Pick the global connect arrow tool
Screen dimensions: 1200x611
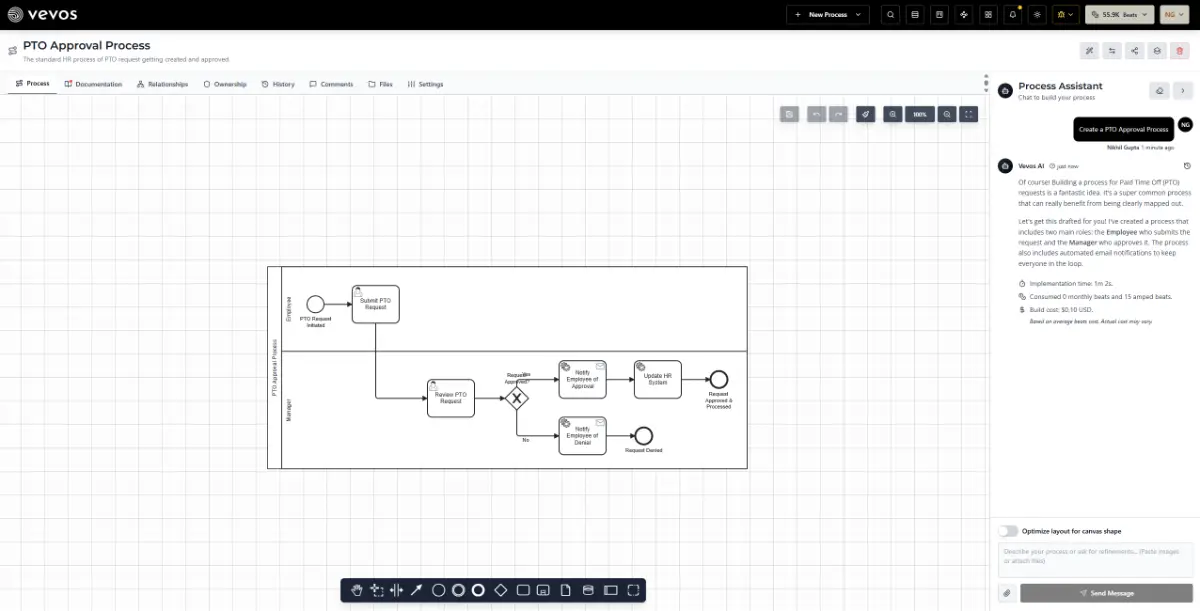417,591
